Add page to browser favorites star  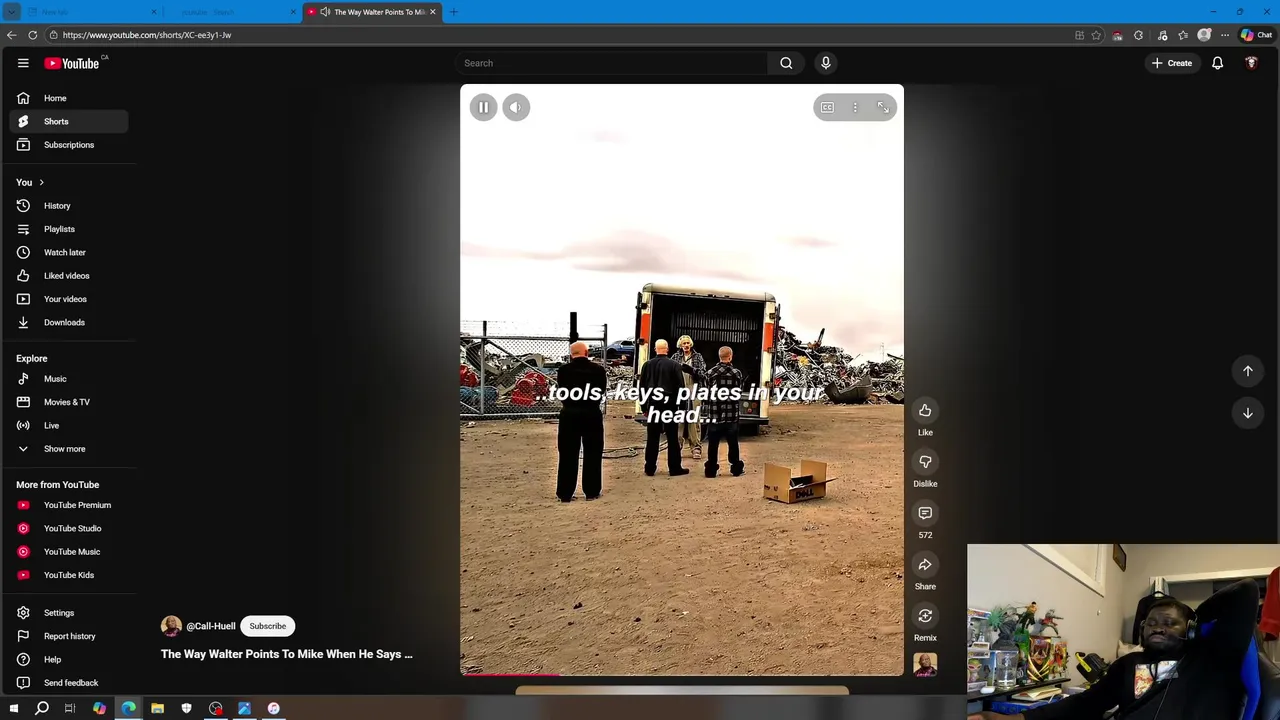click(x=1097, y=35)
